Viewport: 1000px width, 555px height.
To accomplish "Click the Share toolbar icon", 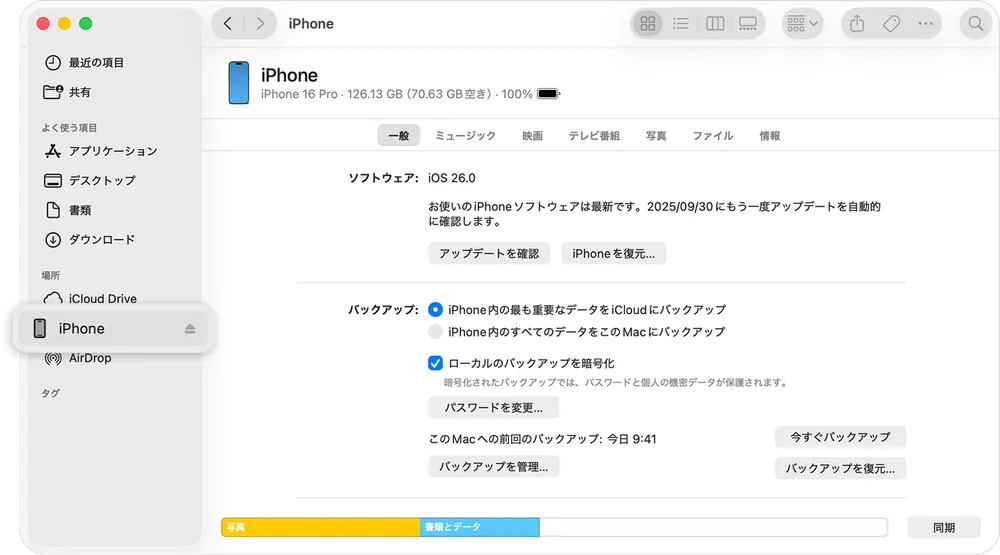I will pyautogui.click(x=857, y=24).
